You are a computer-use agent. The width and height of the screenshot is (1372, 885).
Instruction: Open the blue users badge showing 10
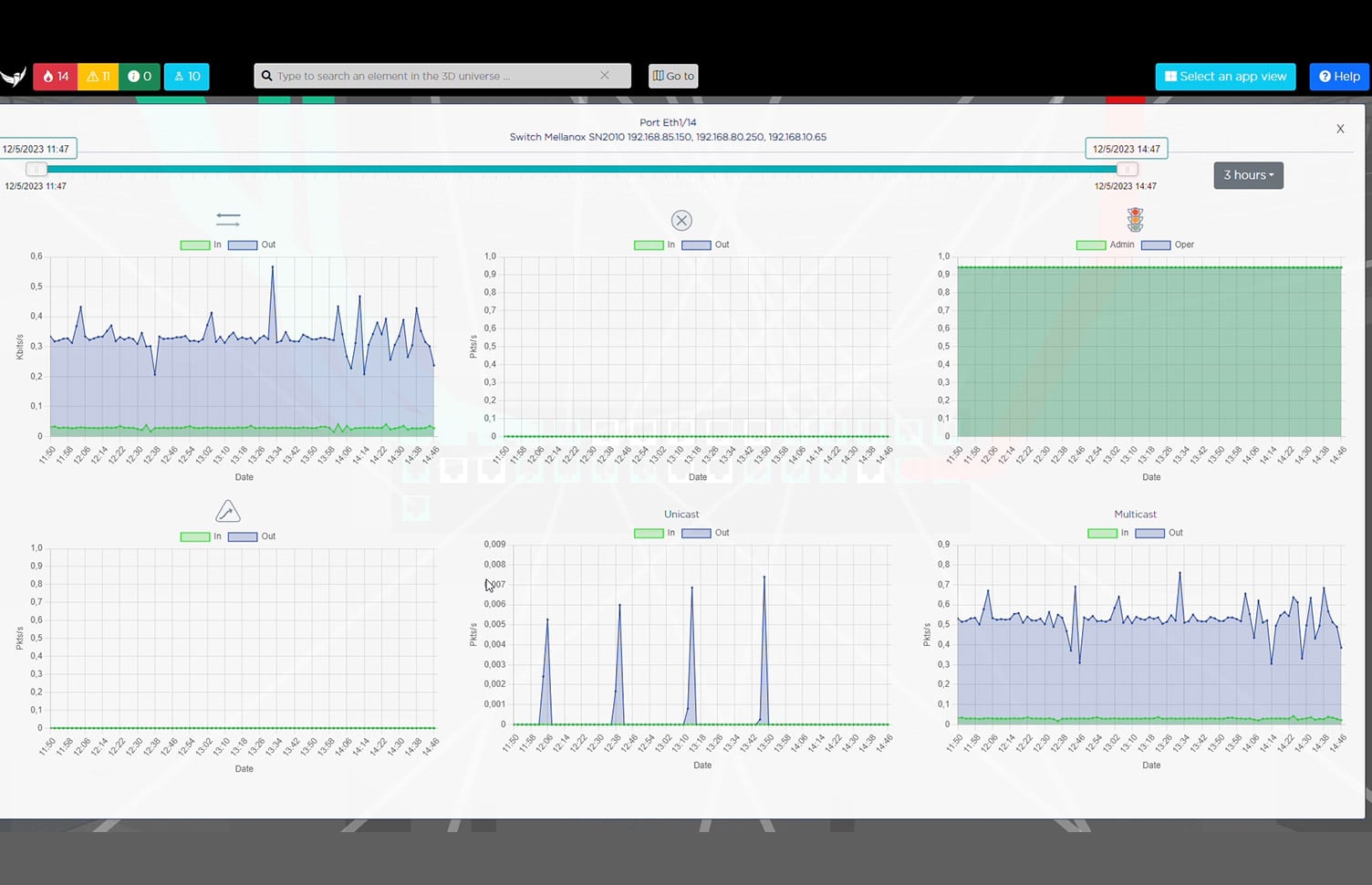[x=187, y=77]
